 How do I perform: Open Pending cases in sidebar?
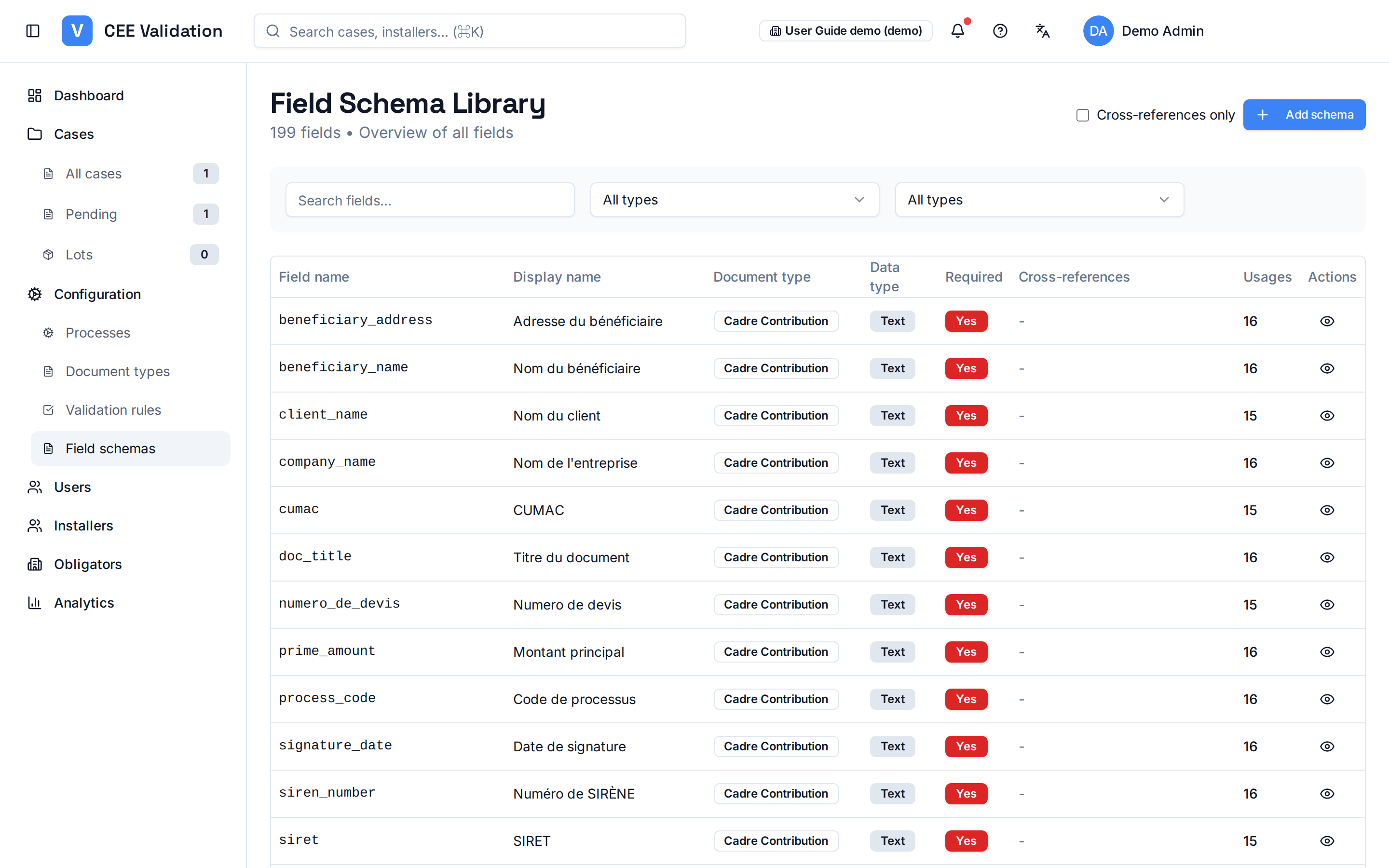[131, 214]
